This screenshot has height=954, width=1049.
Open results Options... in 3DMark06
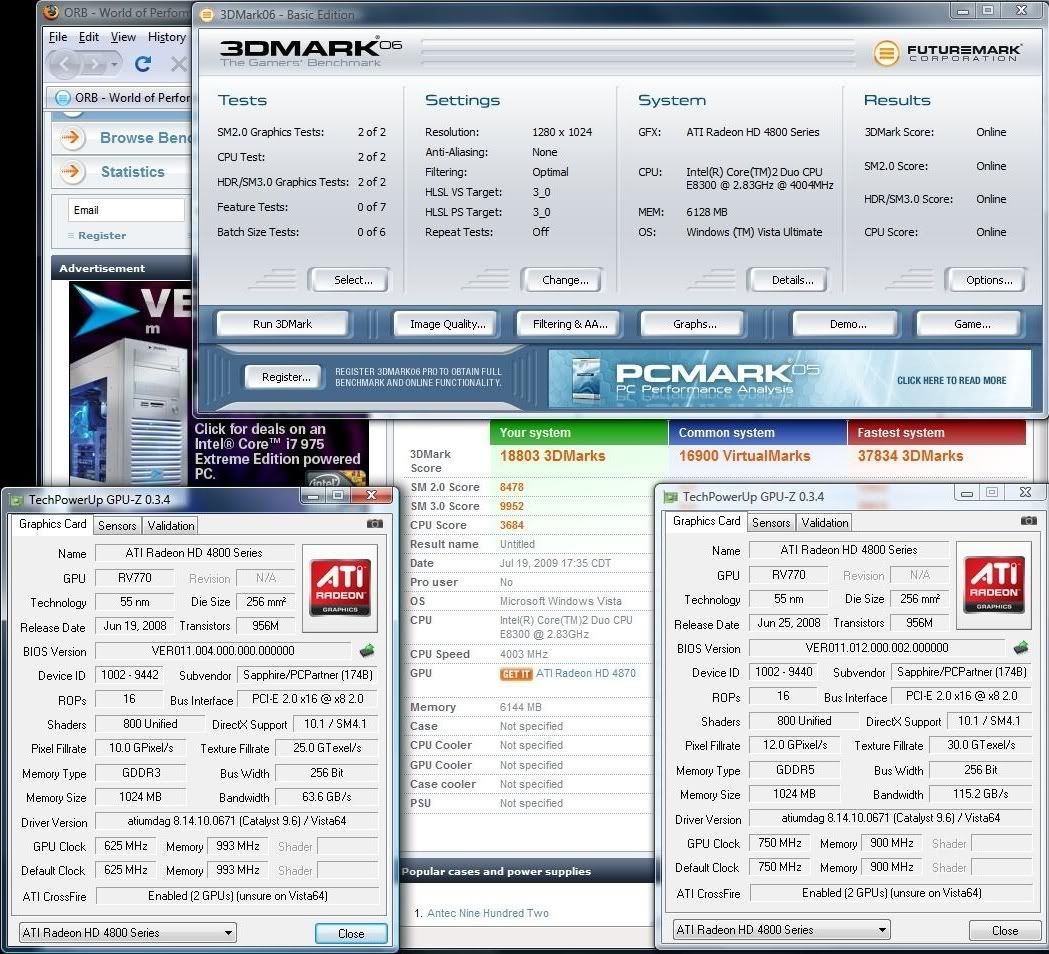989,280
